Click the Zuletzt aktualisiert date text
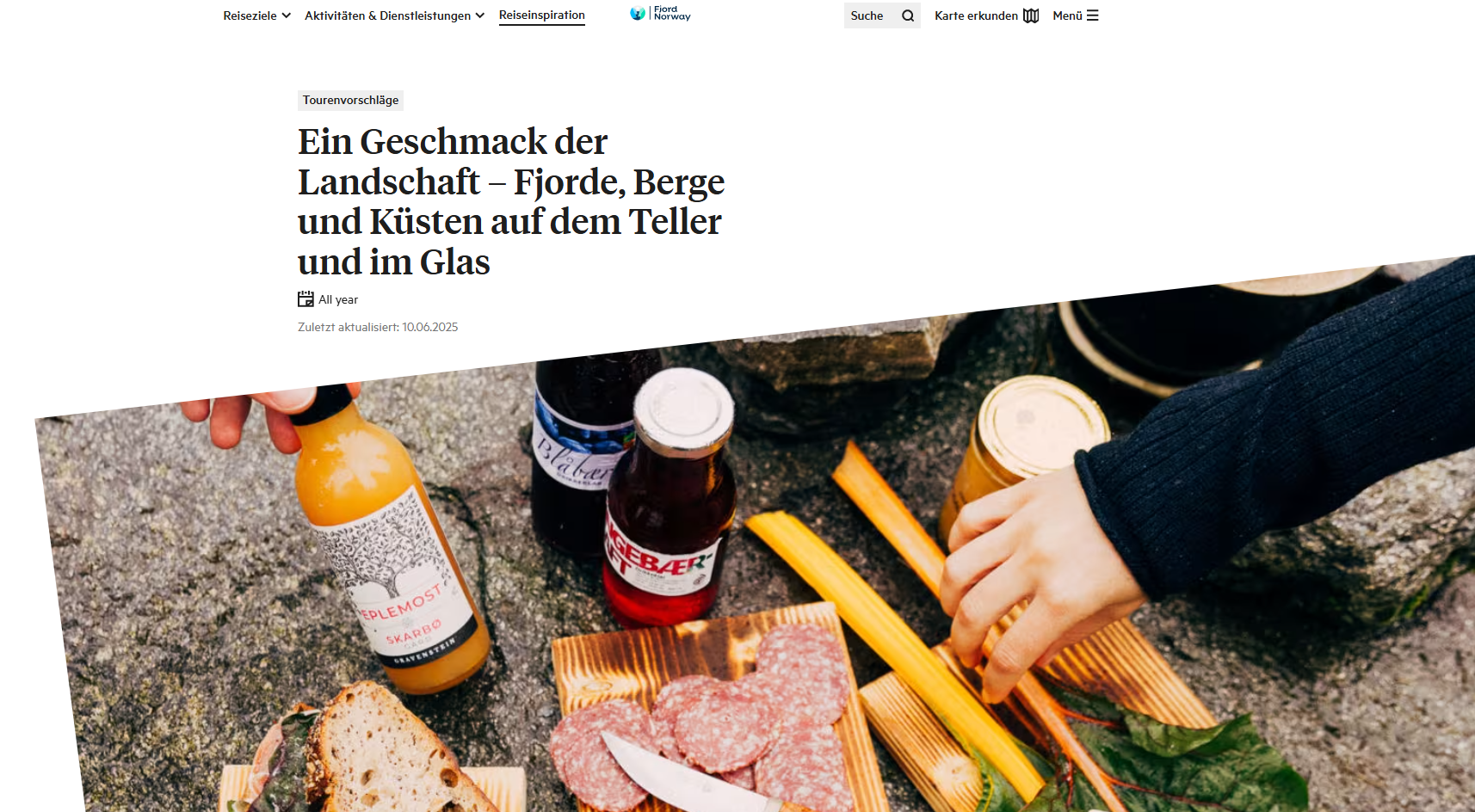This screenshot has width=1475, height=812. coord(378,327)
